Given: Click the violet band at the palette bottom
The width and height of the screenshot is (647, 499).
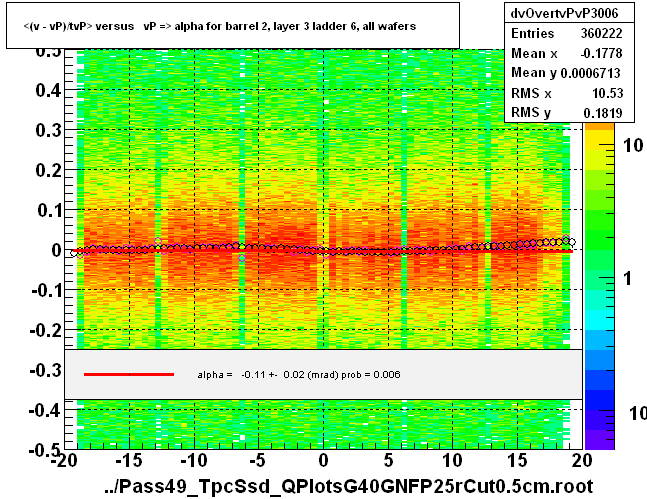Looking at the screenshot, I should click(x=599, y=440).
